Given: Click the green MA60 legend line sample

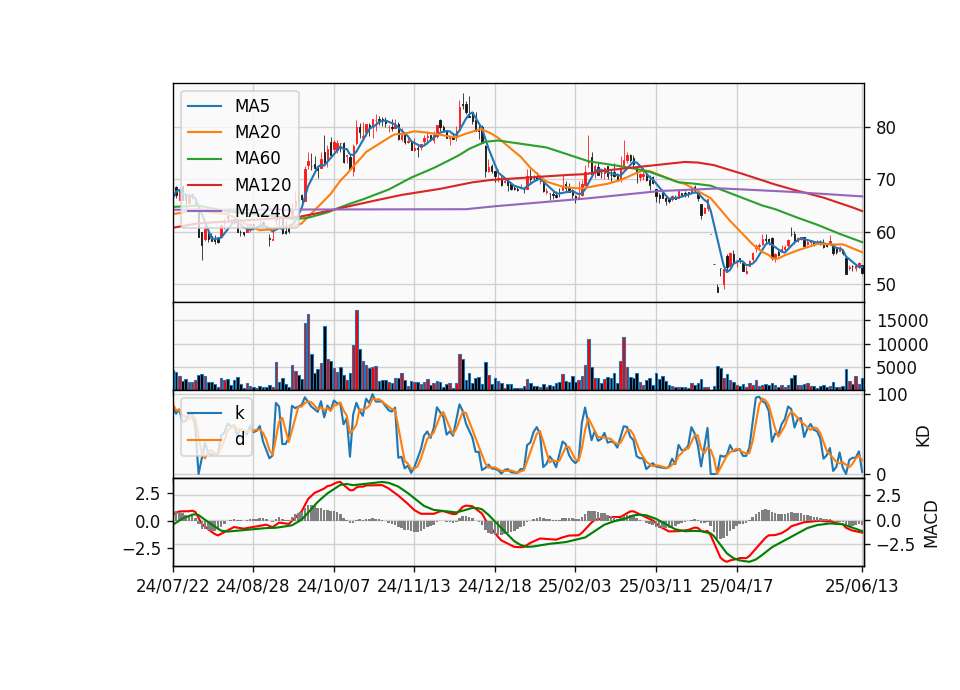Looking at the screenshot, I should 204,159.
